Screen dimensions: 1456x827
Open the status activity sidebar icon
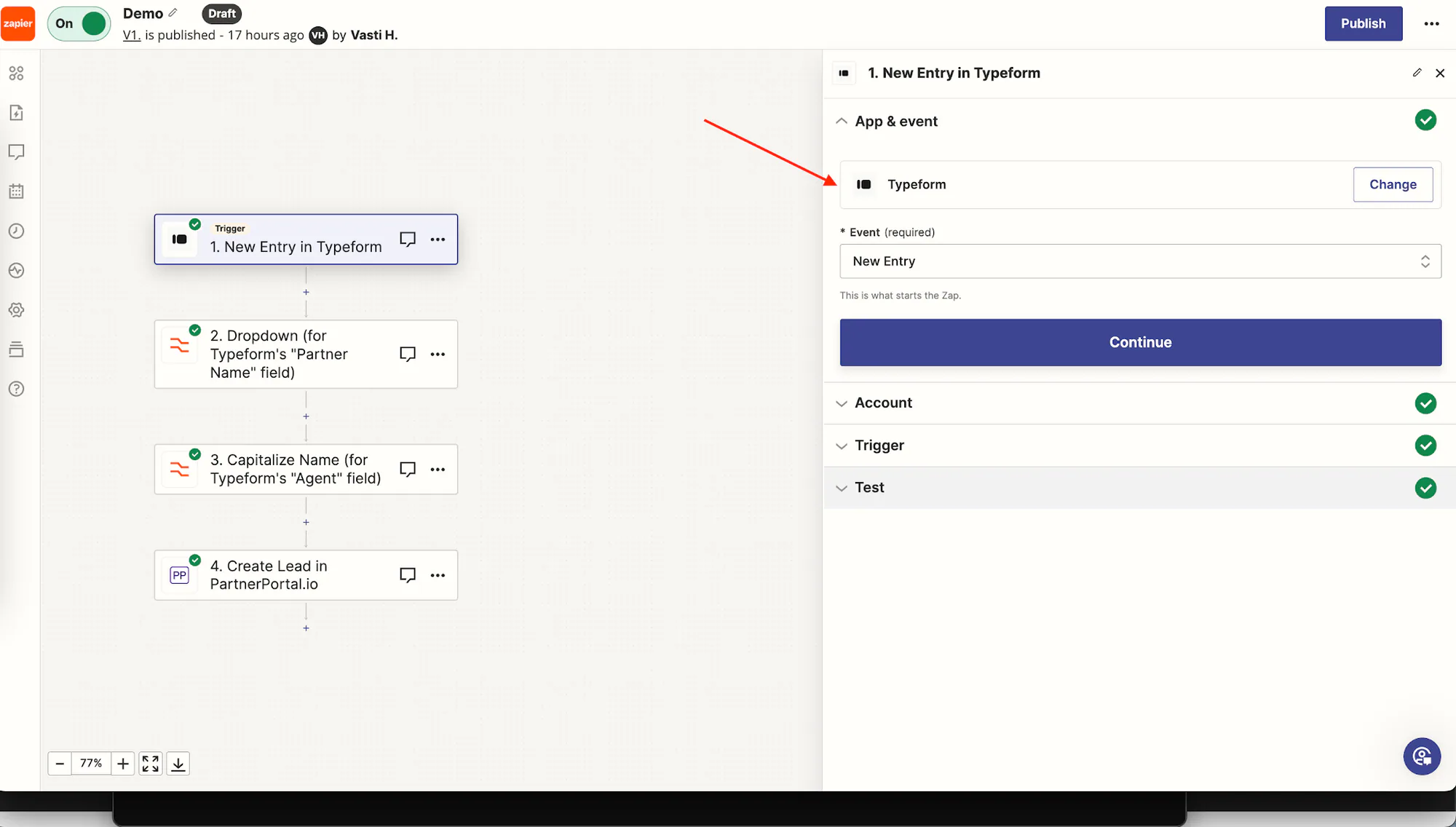(x=16, y=271)
